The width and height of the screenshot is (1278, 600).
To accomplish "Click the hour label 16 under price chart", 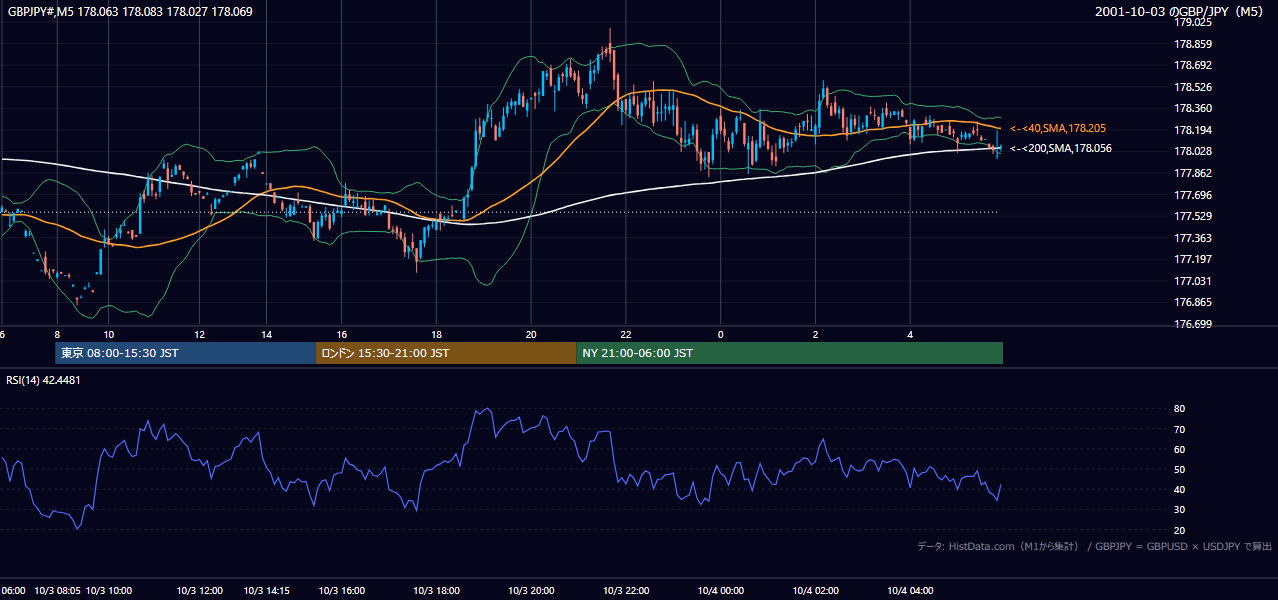I will coord(342,334).
